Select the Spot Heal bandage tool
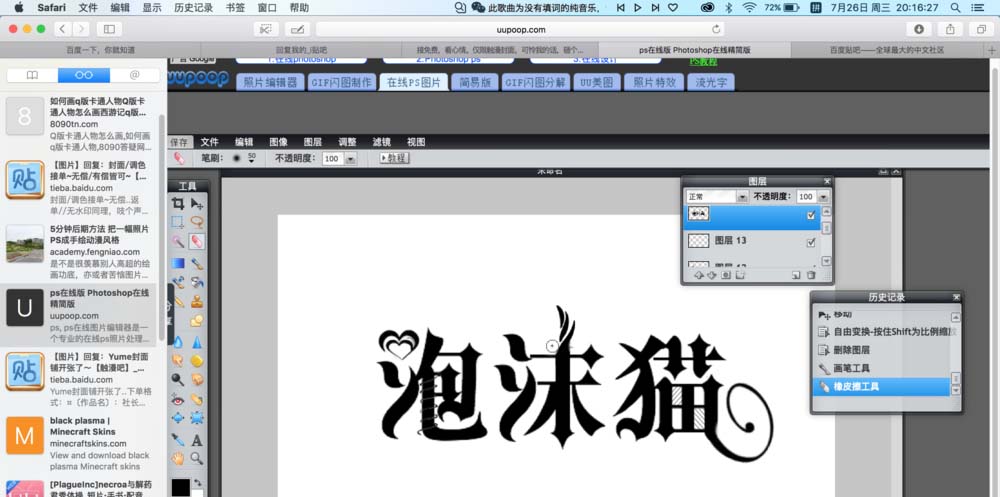The height and width of the screenshot is (497, 1000). coord(197,399)
